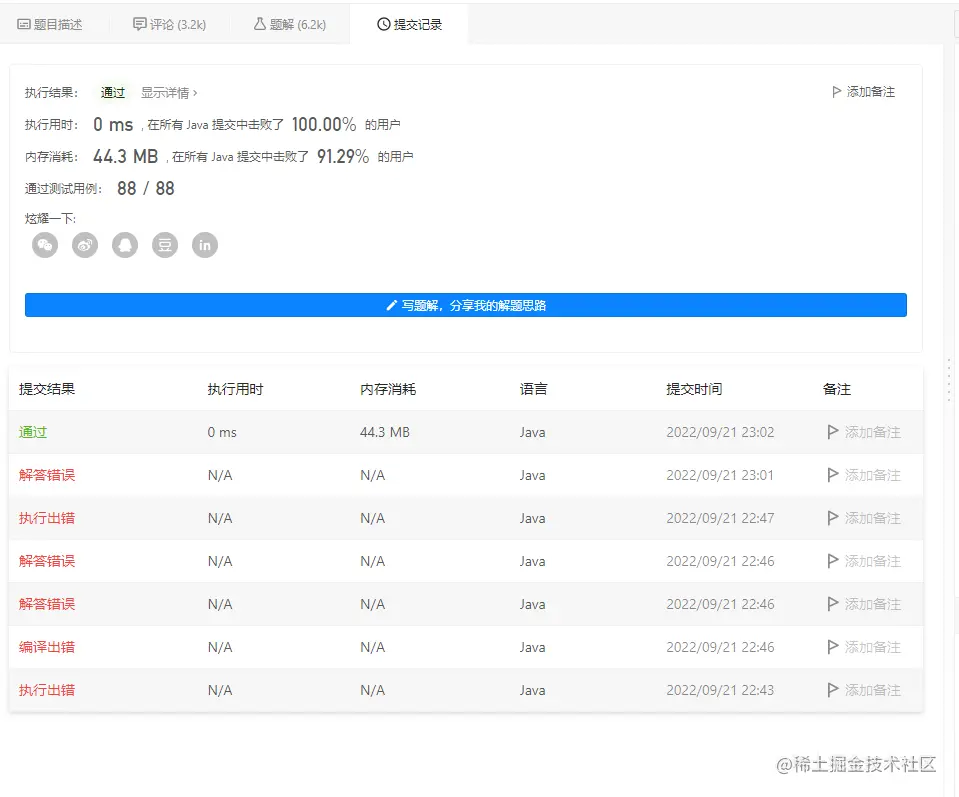Click the clock icon on 提交记录 tab
Image resolution: width=959 pixels, height=797 pixels.
(383, 24)
